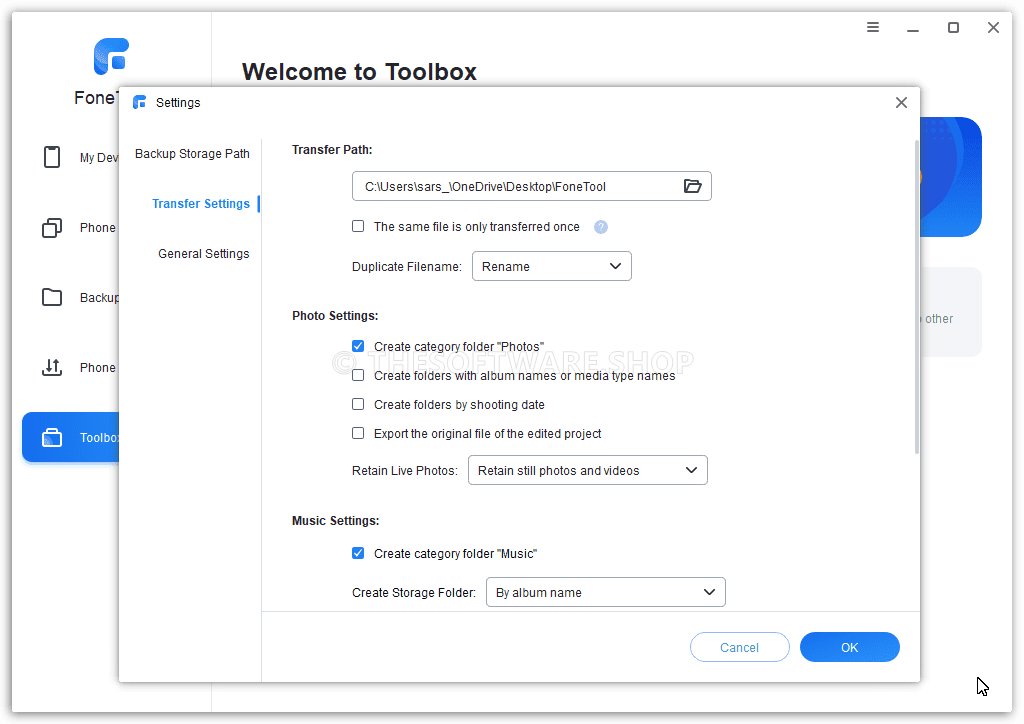Enable same file only transferred once
The height and width of the screenshot is (724, 1024).
[358, 227]
